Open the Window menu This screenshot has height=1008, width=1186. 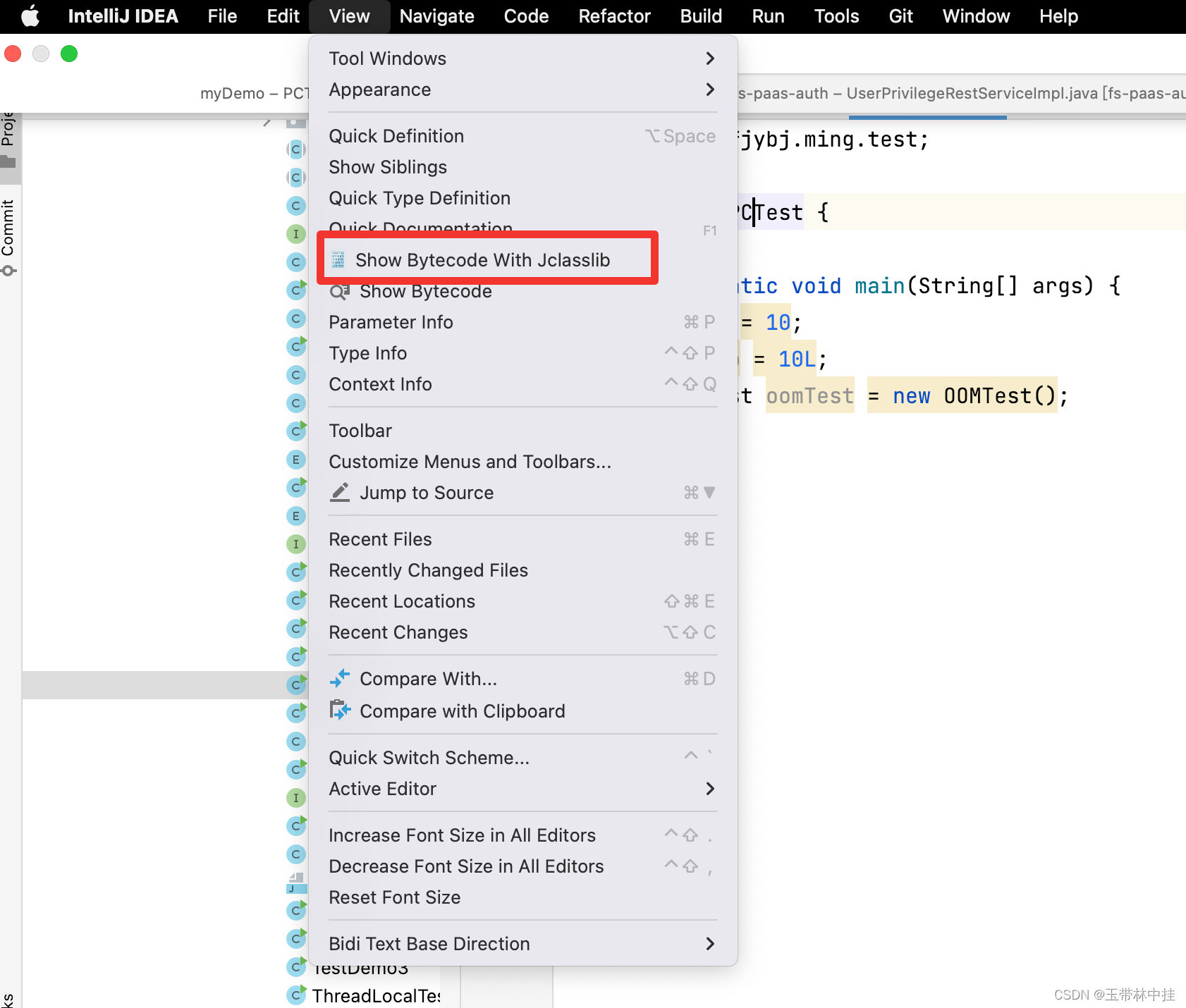(x=976, y=16)
